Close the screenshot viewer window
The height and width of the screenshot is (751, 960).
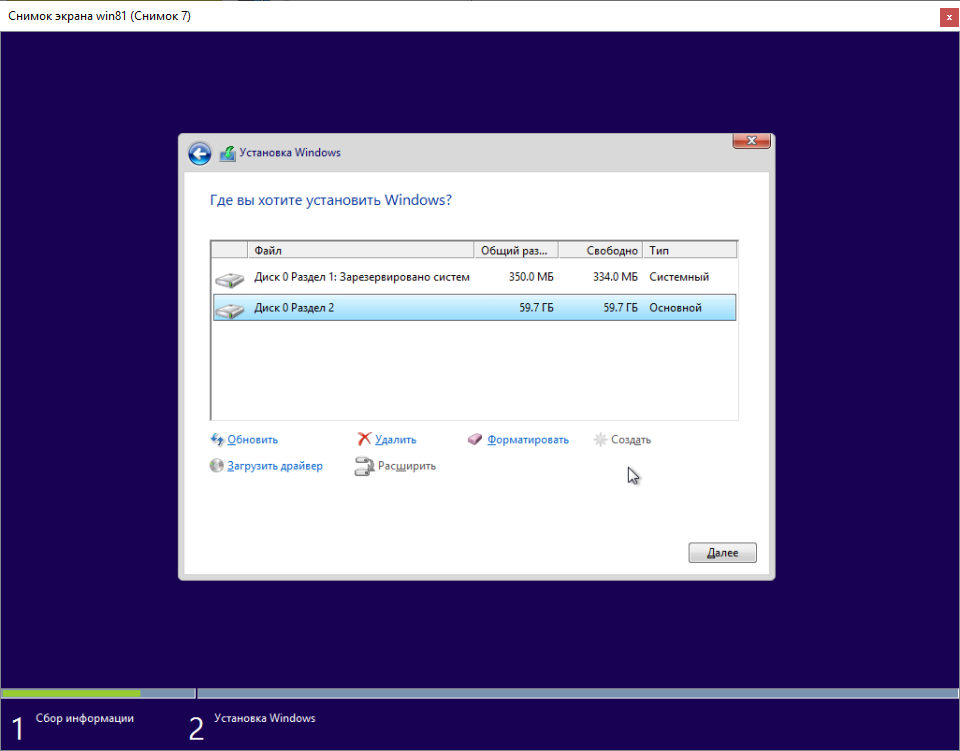(949, 18)
